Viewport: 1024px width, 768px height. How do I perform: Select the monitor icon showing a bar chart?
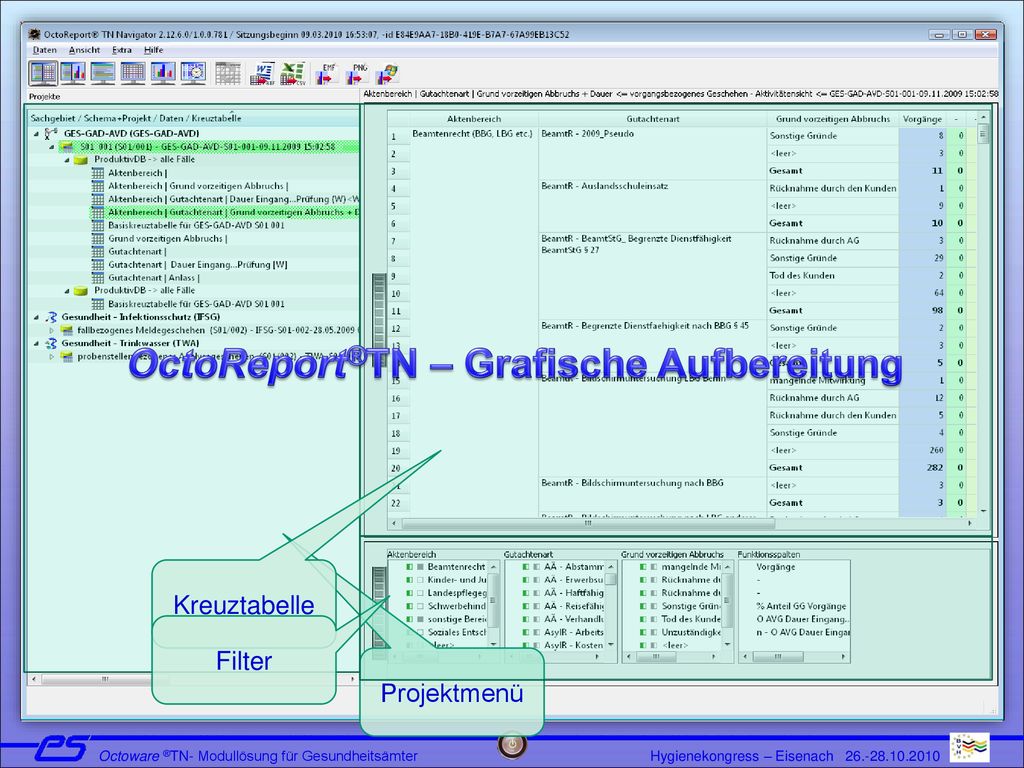pos(163,73)
